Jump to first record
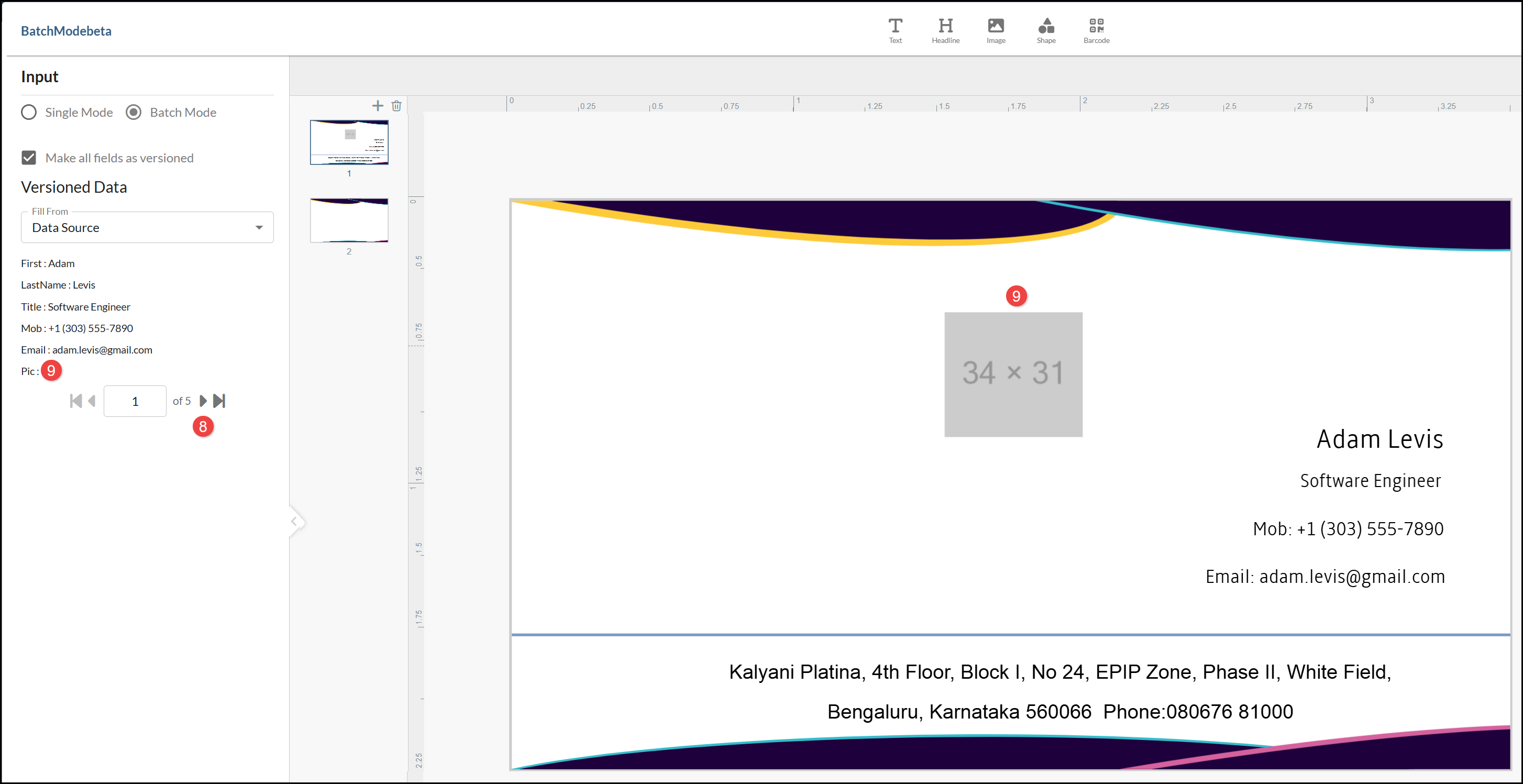1523x784 pixels. click(x=75, y=401)
